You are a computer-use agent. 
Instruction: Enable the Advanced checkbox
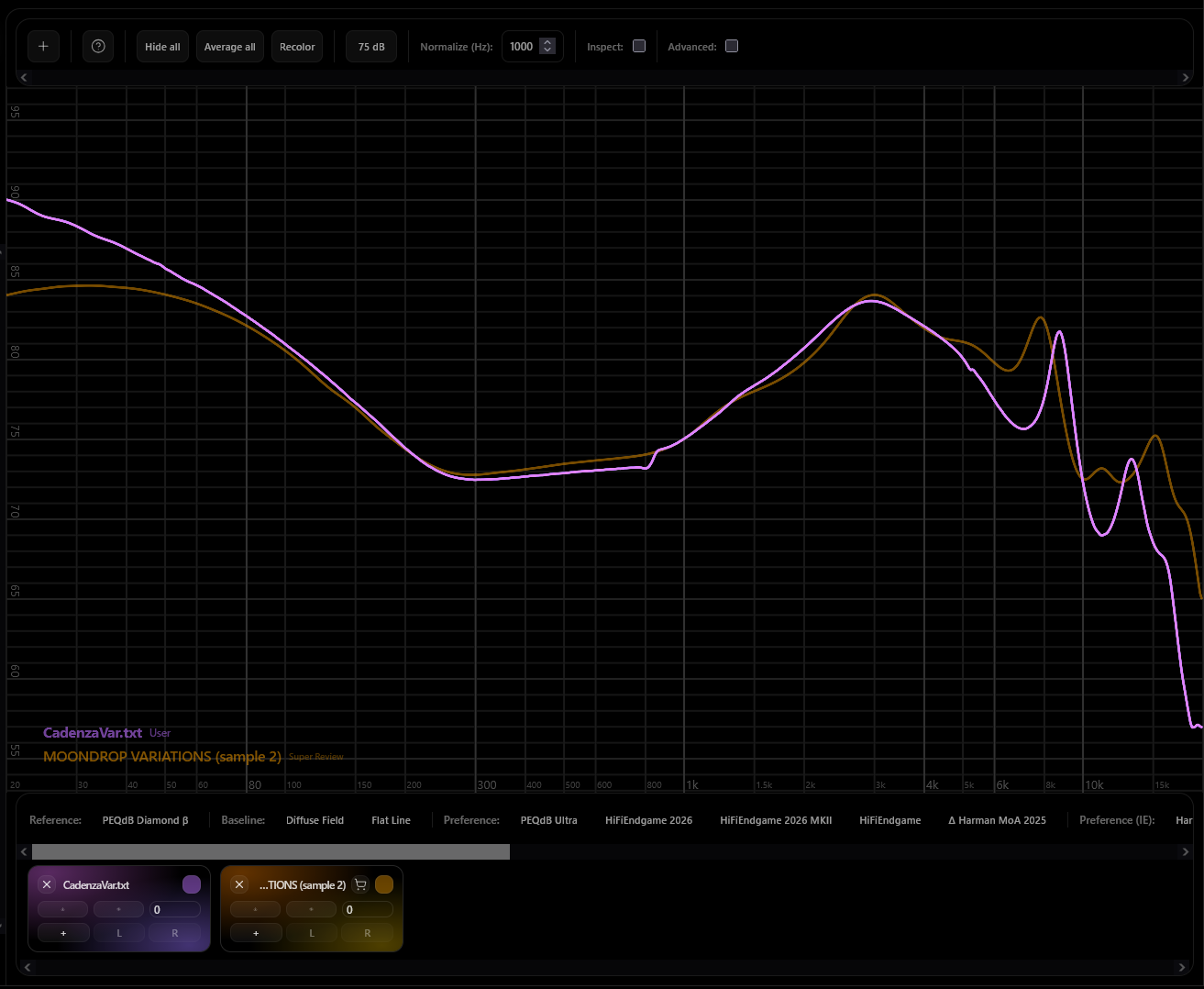(732, 46)
